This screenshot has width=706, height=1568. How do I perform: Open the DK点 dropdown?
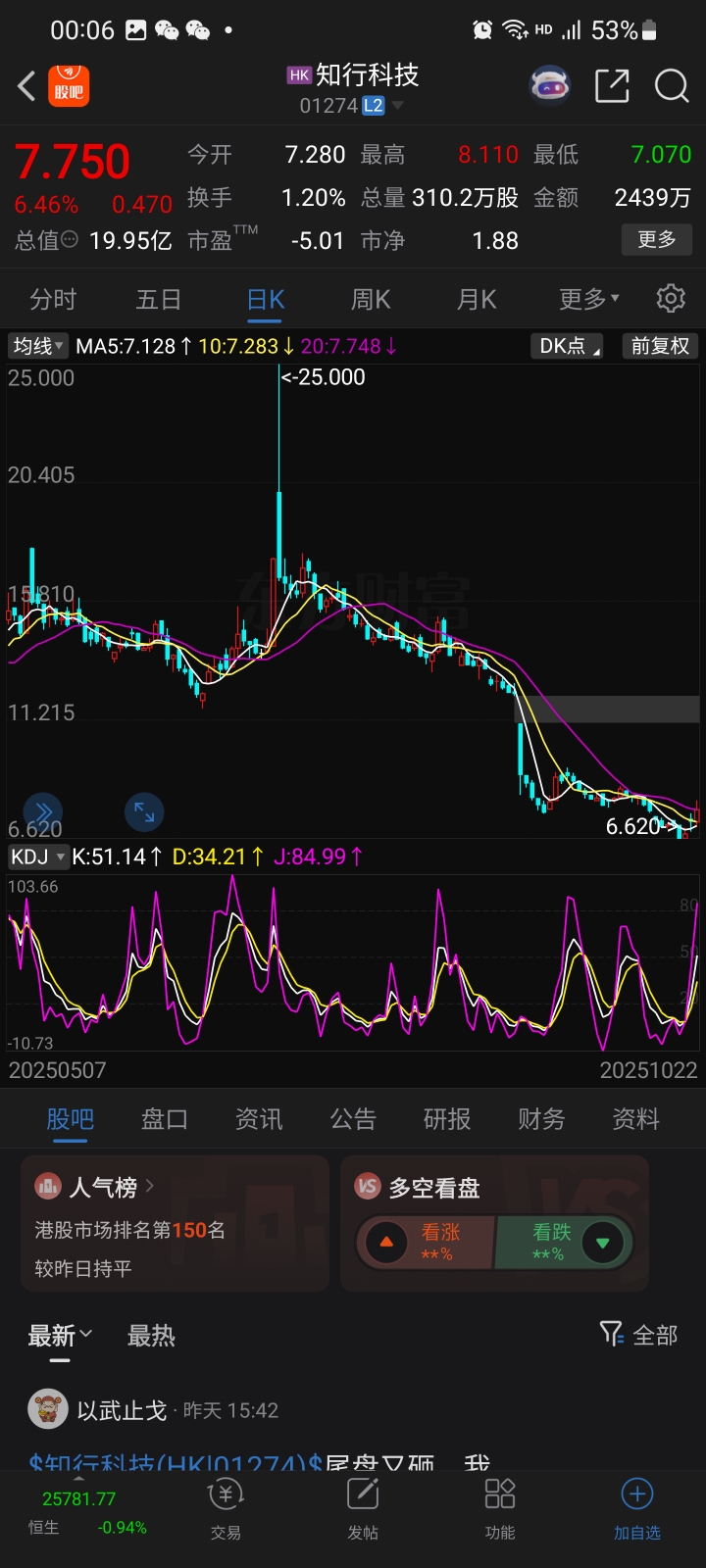pyautogui.click(x=569, y=346)
